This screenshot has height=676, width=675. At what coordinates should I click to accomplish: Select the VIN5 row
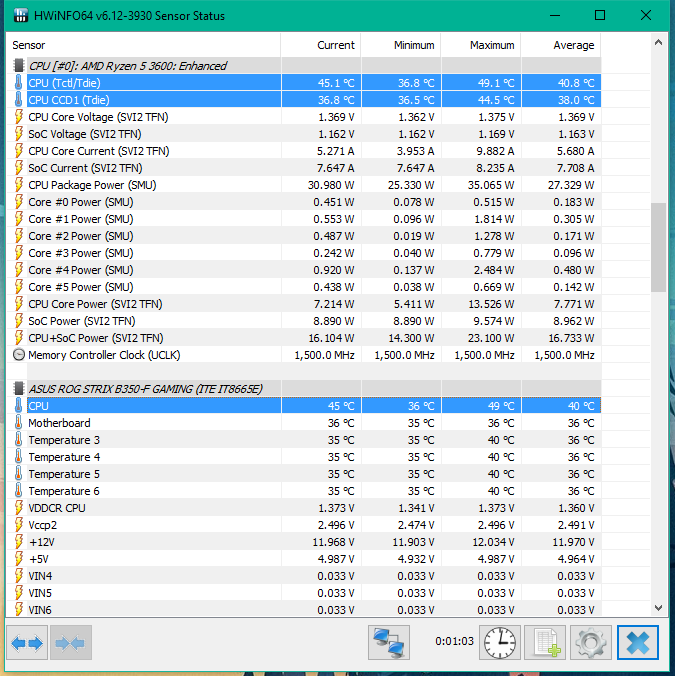pos(304,593)
